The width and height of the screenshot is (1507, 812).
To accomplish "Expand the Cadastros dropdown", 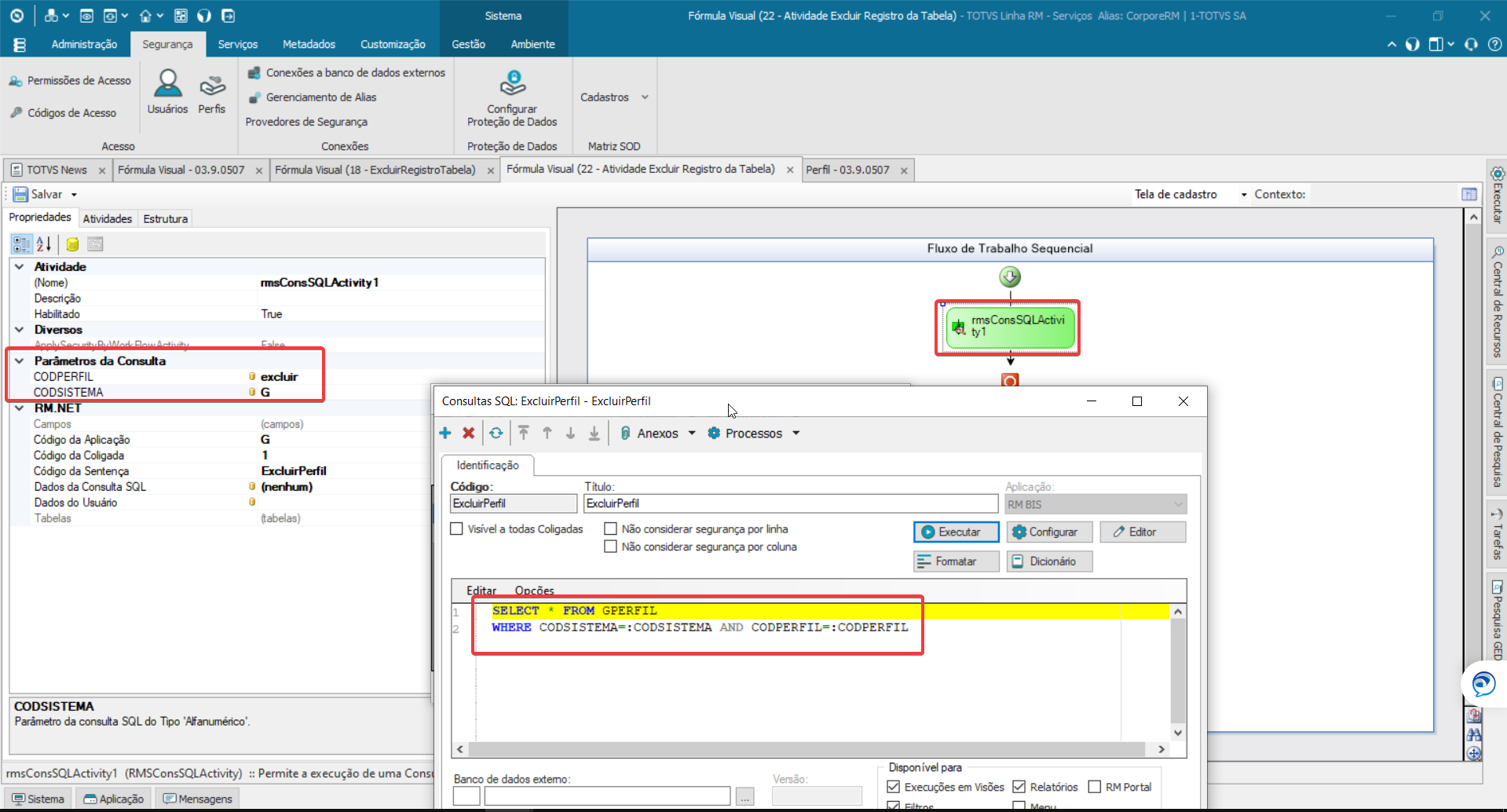I will coord(645,97).
